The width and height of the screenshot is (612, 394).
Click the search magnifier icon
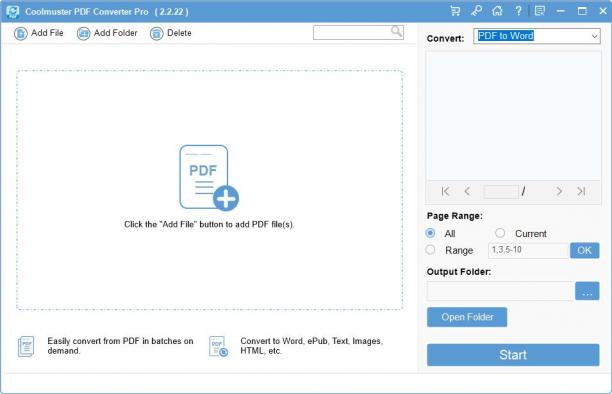[397, 31]
